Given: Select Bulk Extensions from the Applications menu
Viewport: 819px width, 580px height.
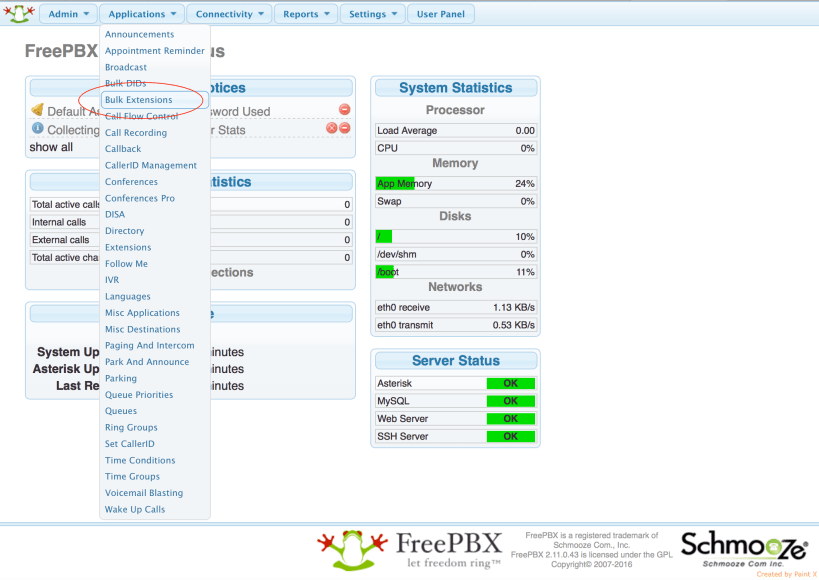Looking at the screenshot, I should pos(139,100).
